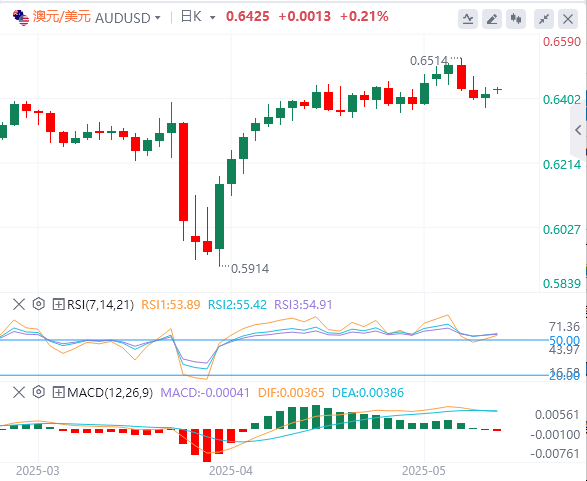
Task: Click the RSI 71.36 axis label
Action: coord(565,327)
